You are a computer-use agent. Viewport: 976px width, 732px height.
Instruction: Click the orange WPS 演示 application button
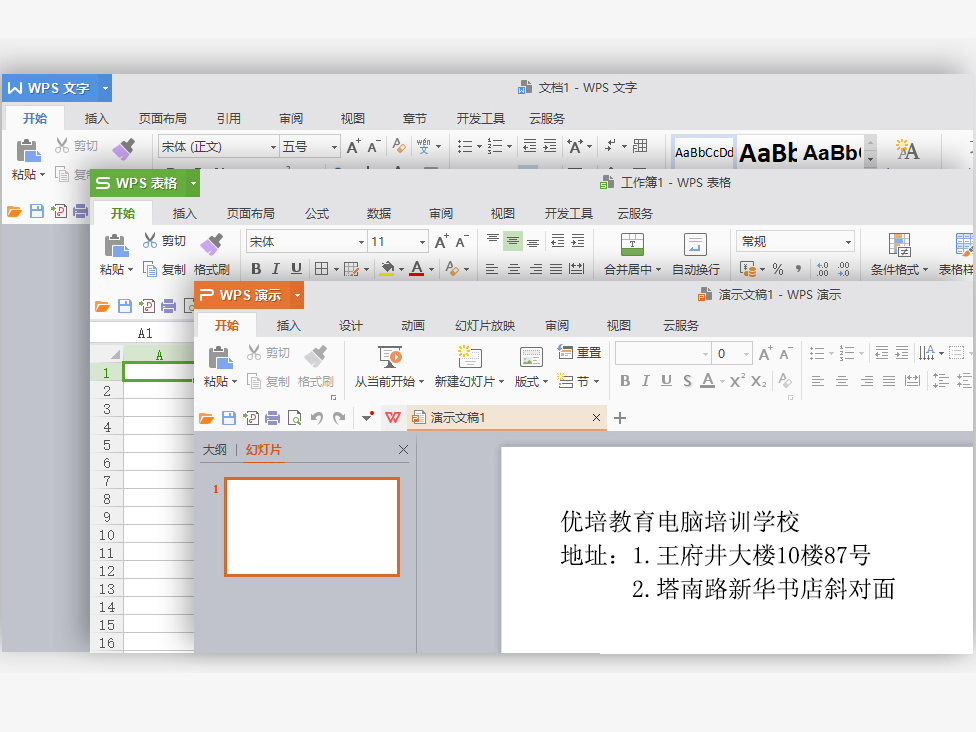(x=241, y=295)
